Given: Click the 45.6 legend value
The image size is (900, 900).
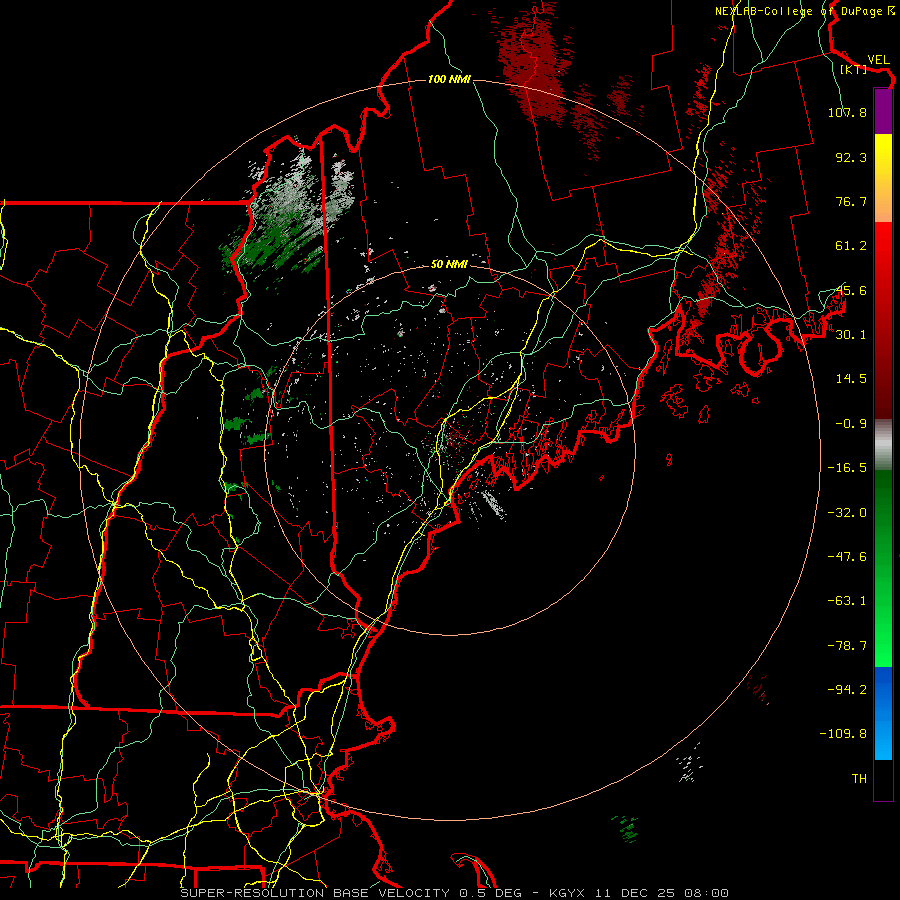Looking at the screenshot, I should [851, 290].
